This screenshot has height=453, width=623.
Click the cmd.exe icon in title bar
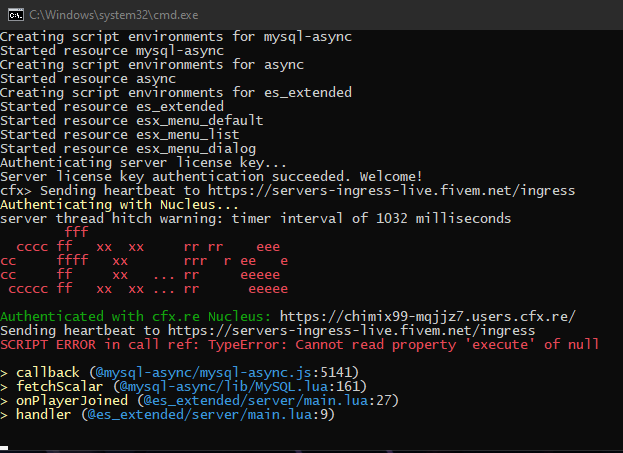pos(15,15)
